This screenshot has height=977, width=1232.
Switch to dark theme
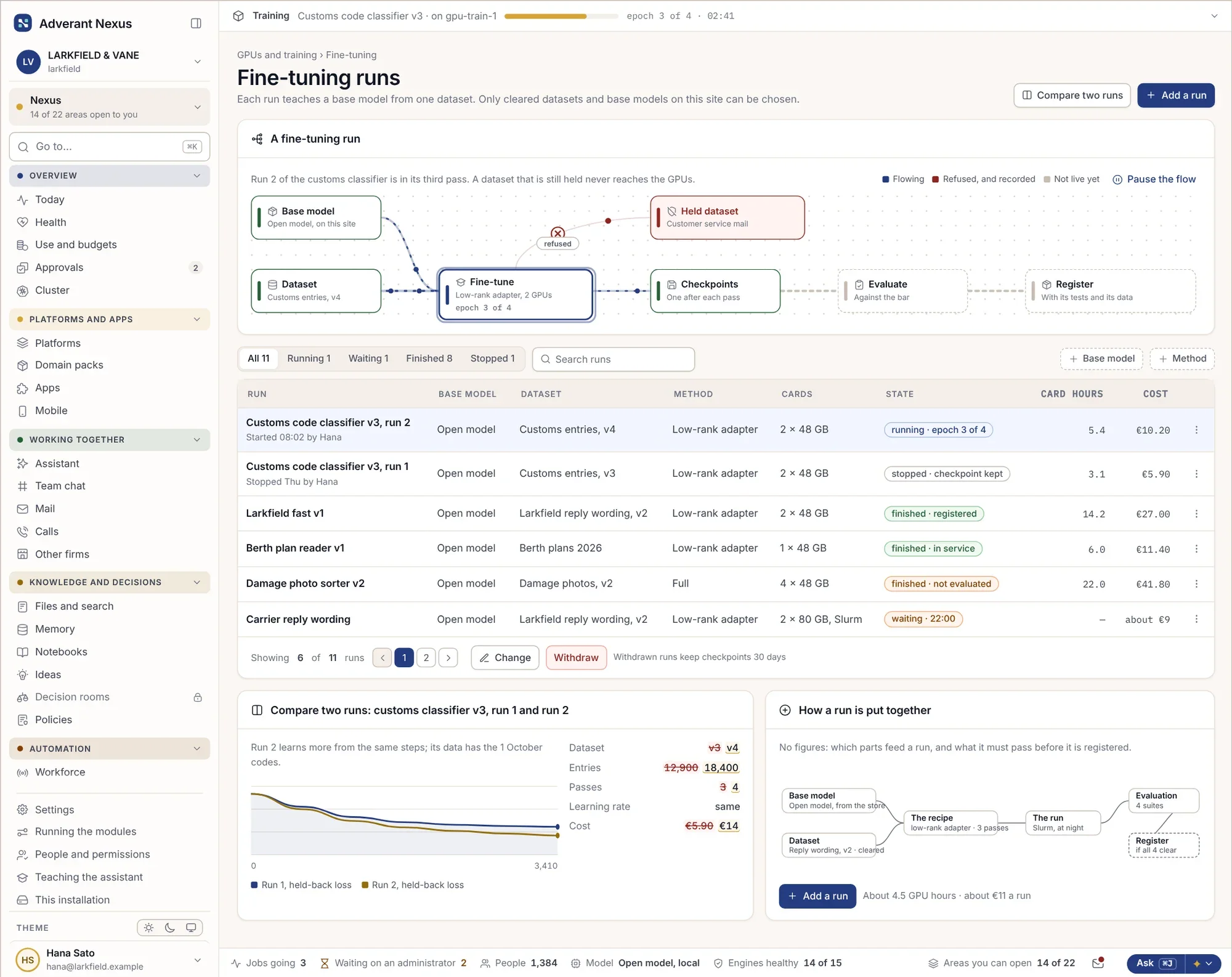coord(170,928)
